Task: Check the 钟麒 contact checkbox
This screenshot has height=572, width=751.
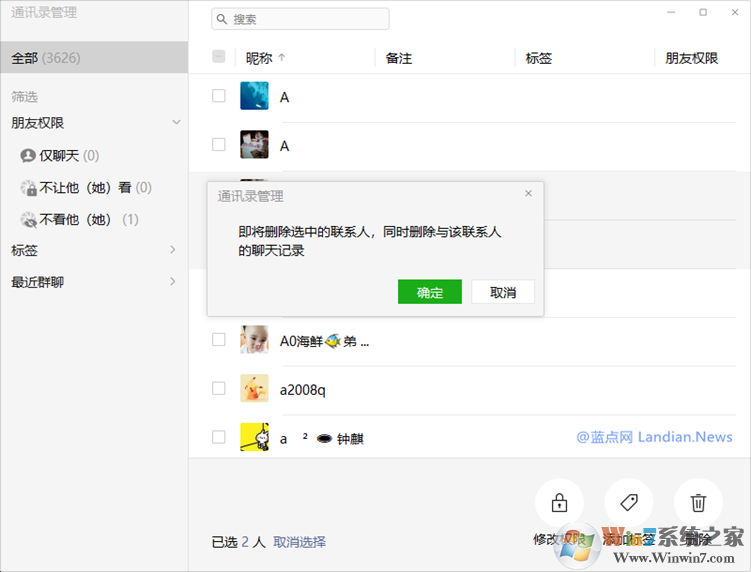Action: click(x=219, y=437)
